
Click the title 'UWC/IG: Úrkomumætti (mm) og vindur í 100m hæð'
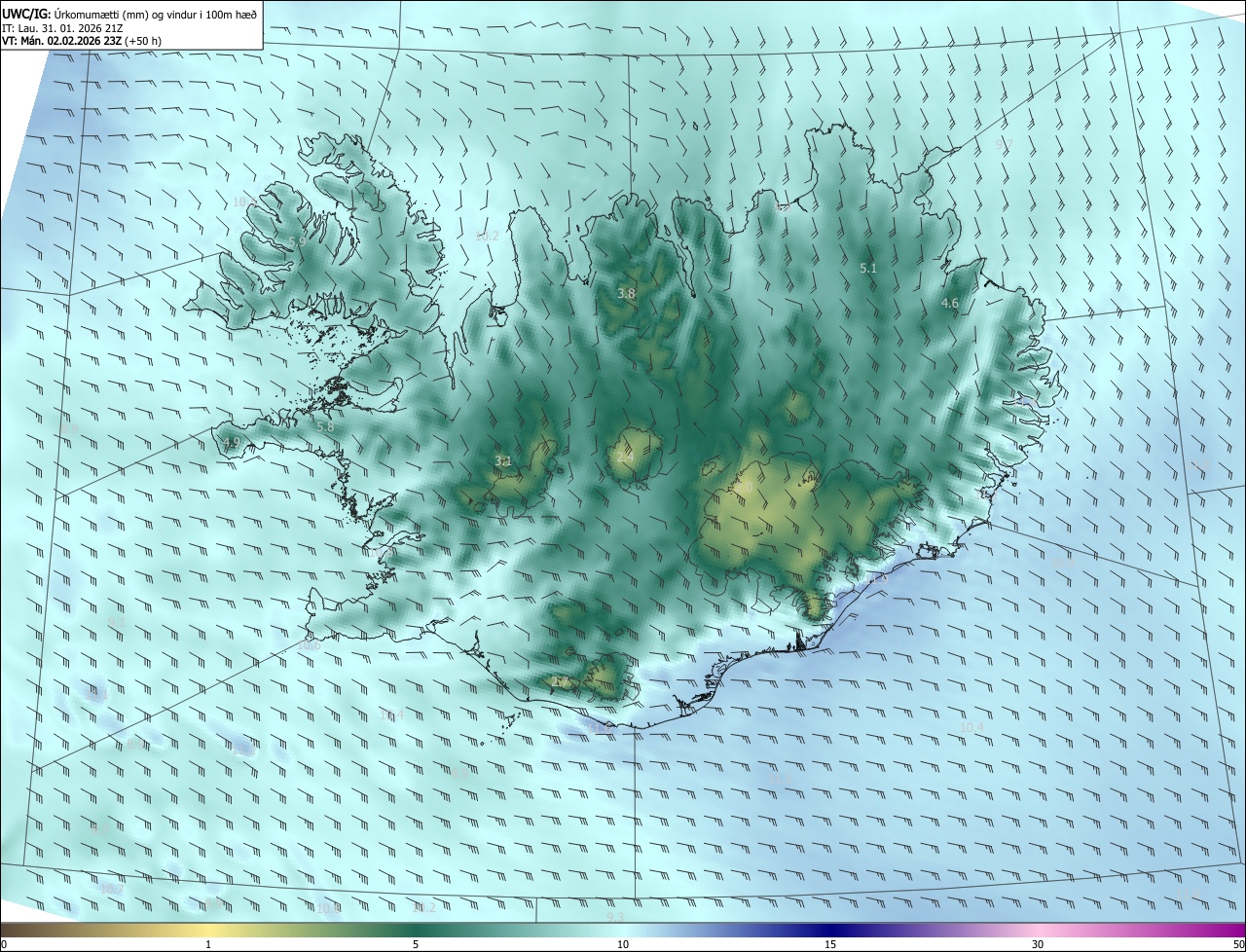[129, 13]
